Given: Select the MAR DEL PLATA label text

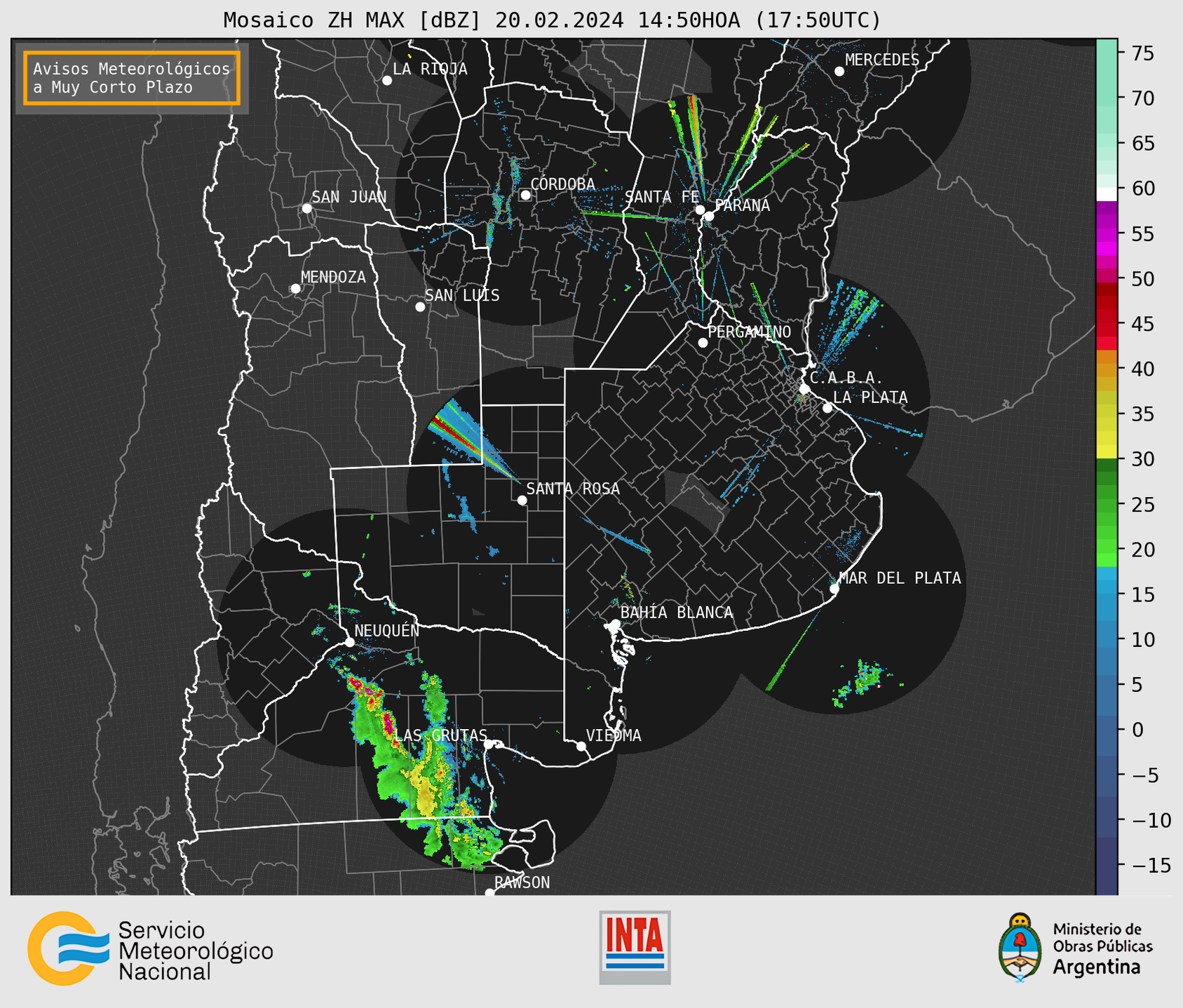Looking at the screenshot, I should [x=900, y=578].
